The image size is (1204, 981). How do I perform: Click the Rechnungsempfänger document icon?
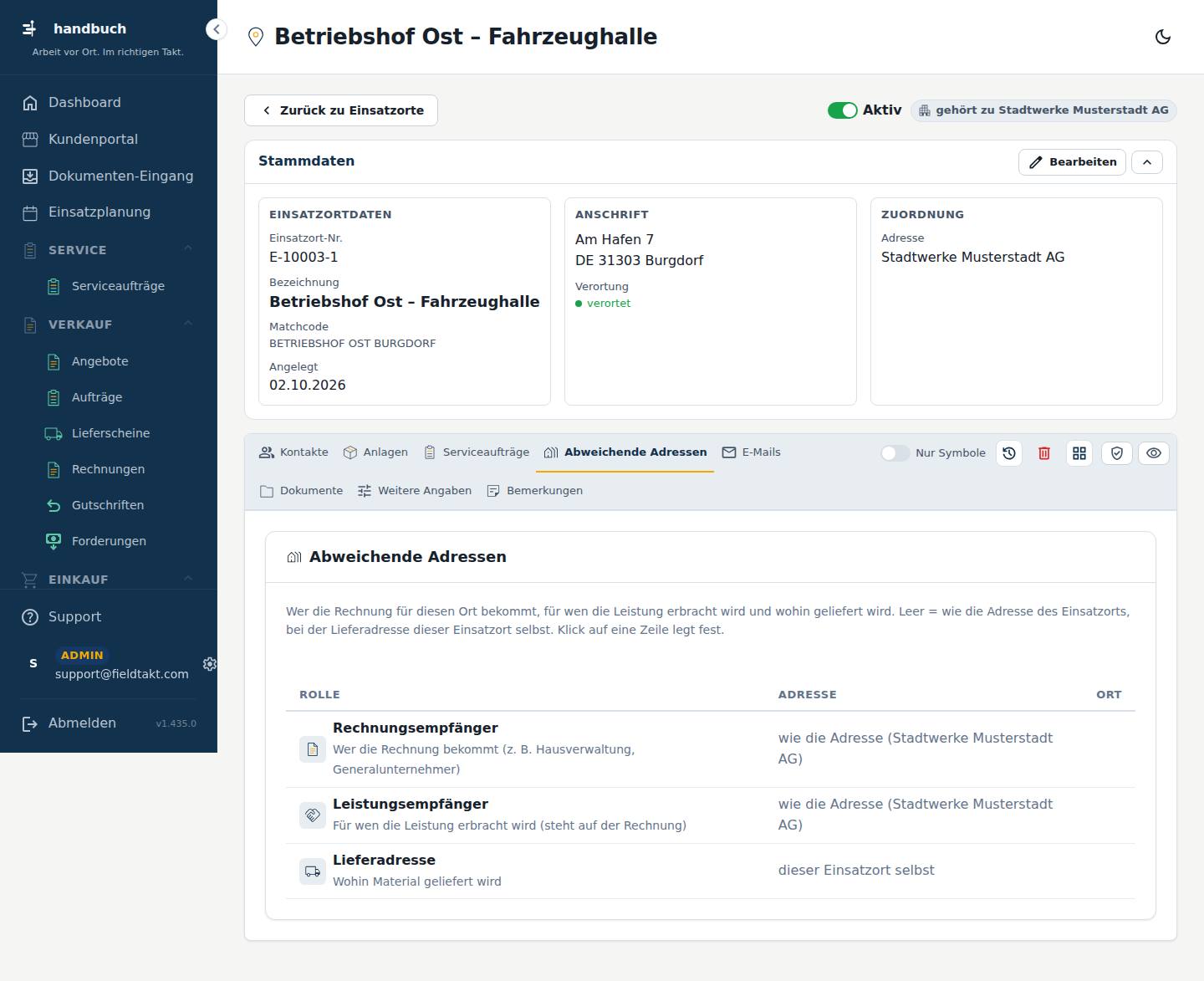tap(313, 749)
